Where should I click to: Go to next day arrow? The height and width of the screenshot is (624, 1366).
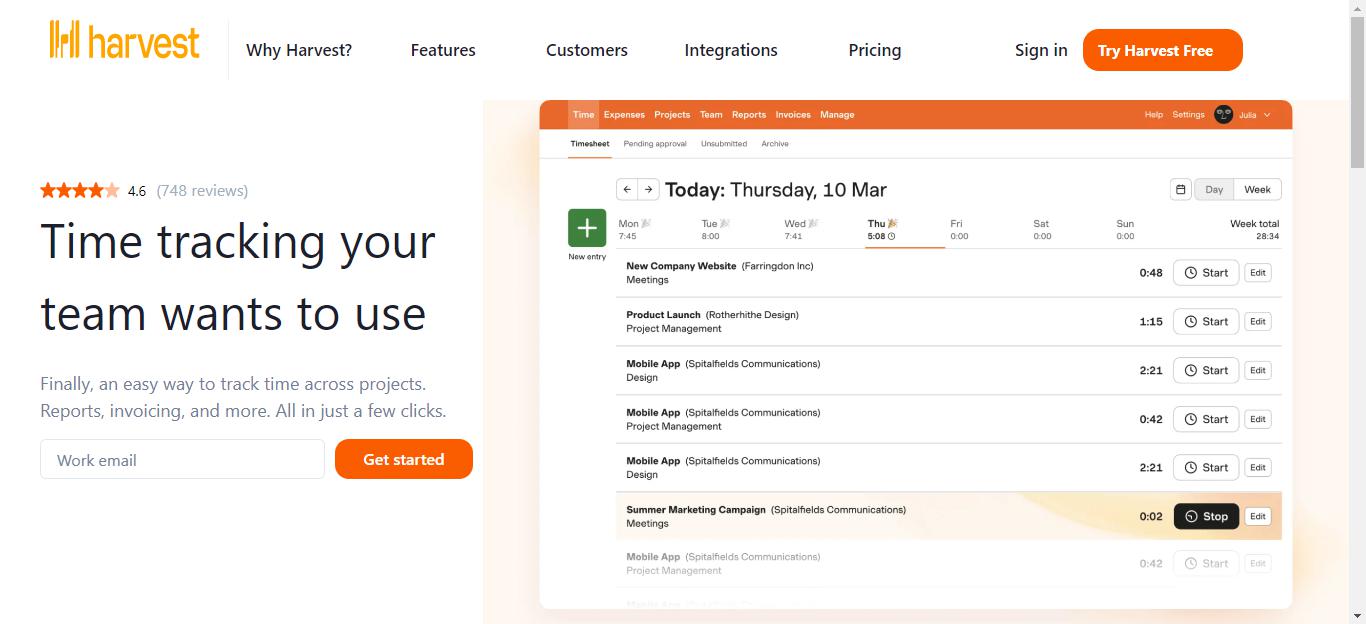click(x=649, y=189)
